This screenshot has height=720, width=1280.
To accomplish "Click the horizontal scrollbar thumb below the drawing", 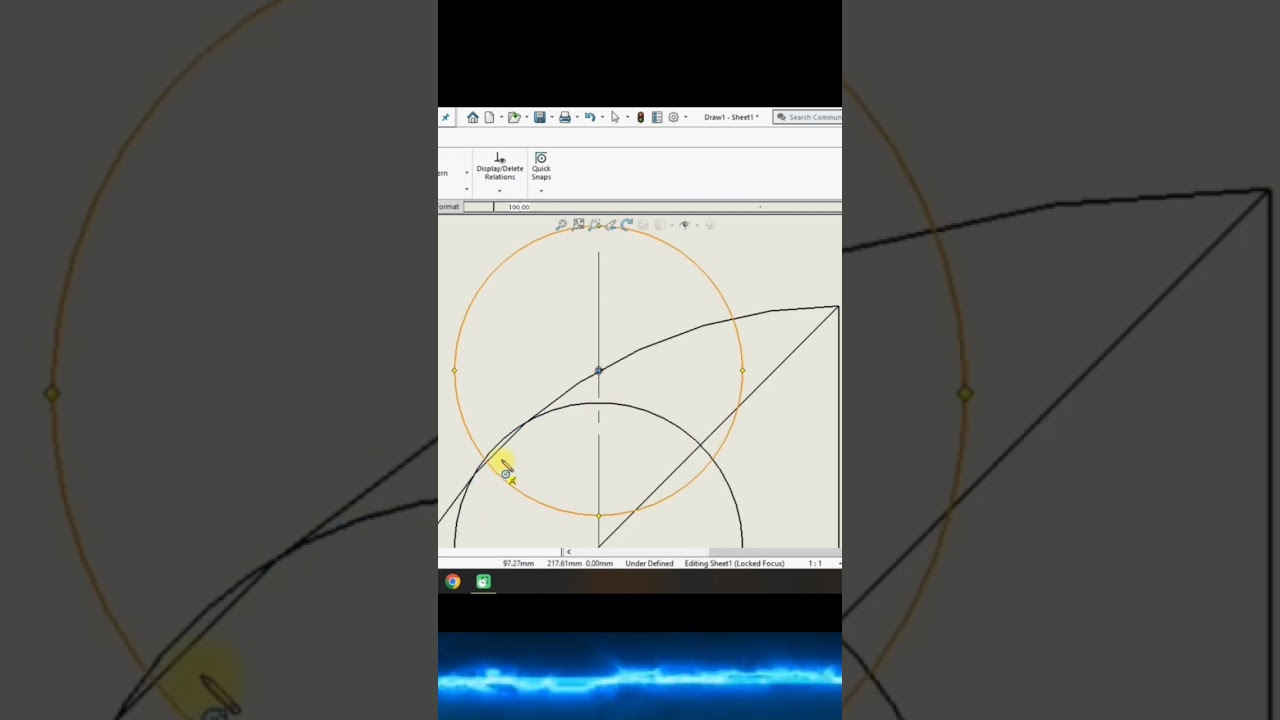I will [774, 552].
